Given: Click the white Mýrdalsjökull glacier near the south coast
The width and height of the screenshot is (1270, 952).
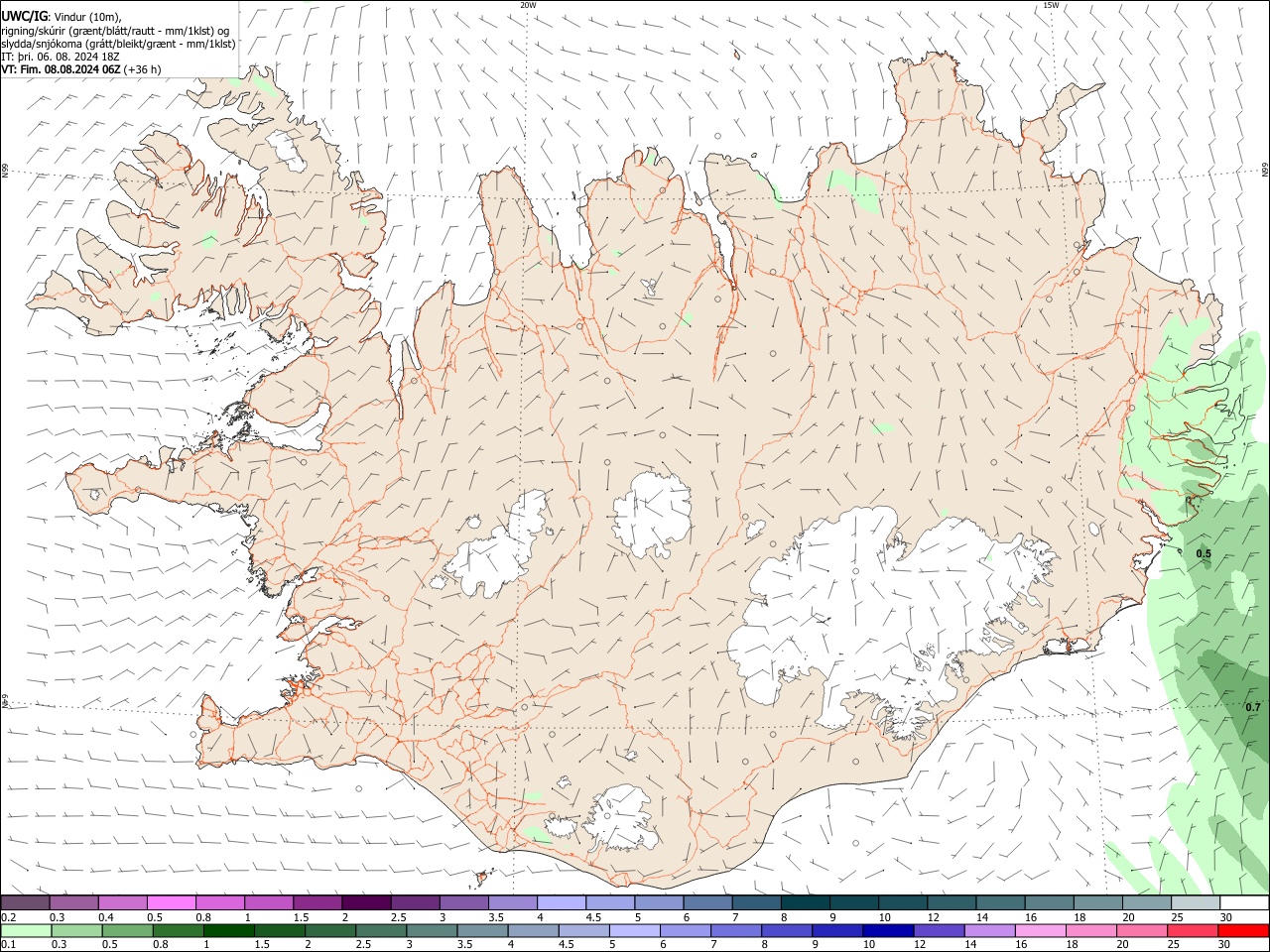Looking at the screenshot, I should 620,818.
